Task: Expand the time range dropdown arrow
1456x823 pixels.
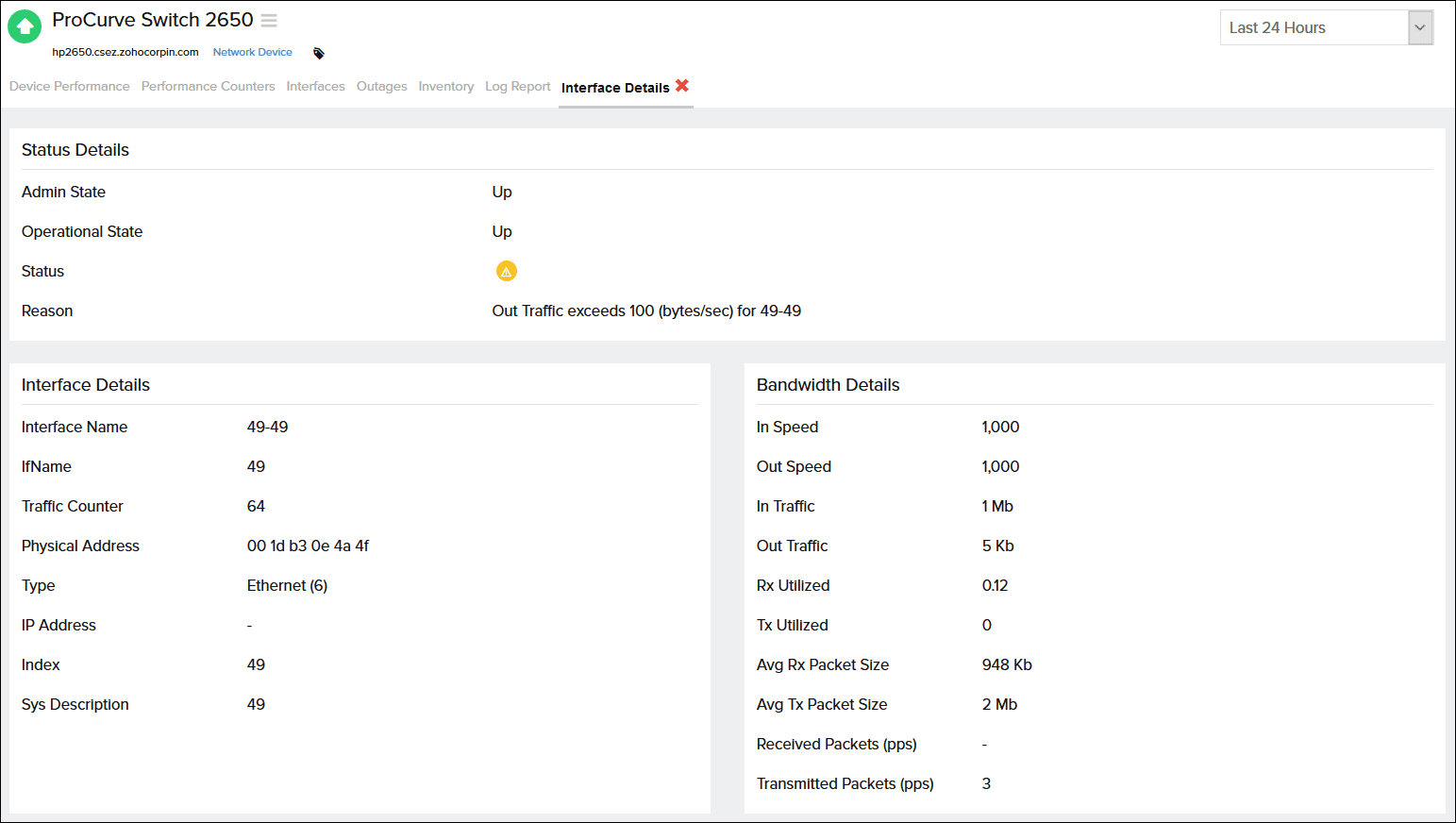Action: point(1420,28)
